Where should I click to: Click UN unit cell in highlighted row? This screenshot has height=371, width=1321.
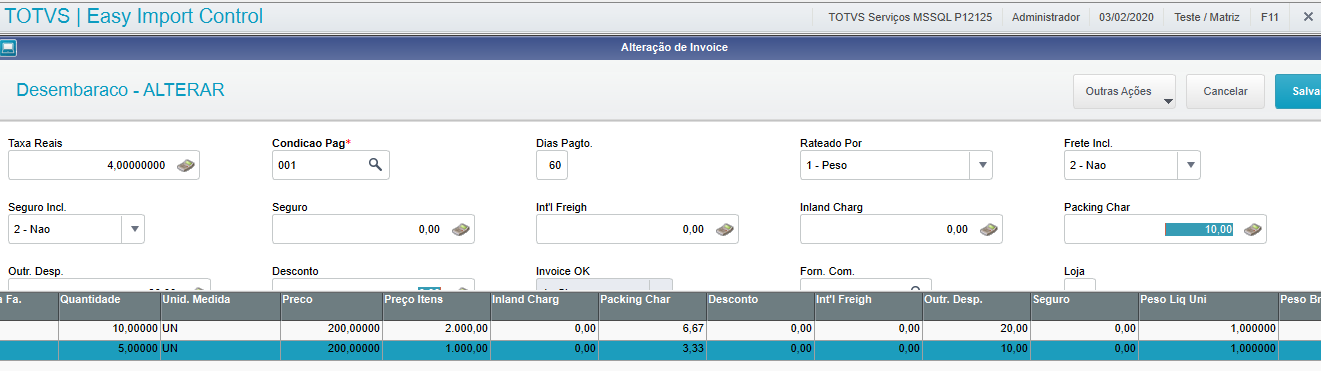pyautogui.click(x=220, y=349)
